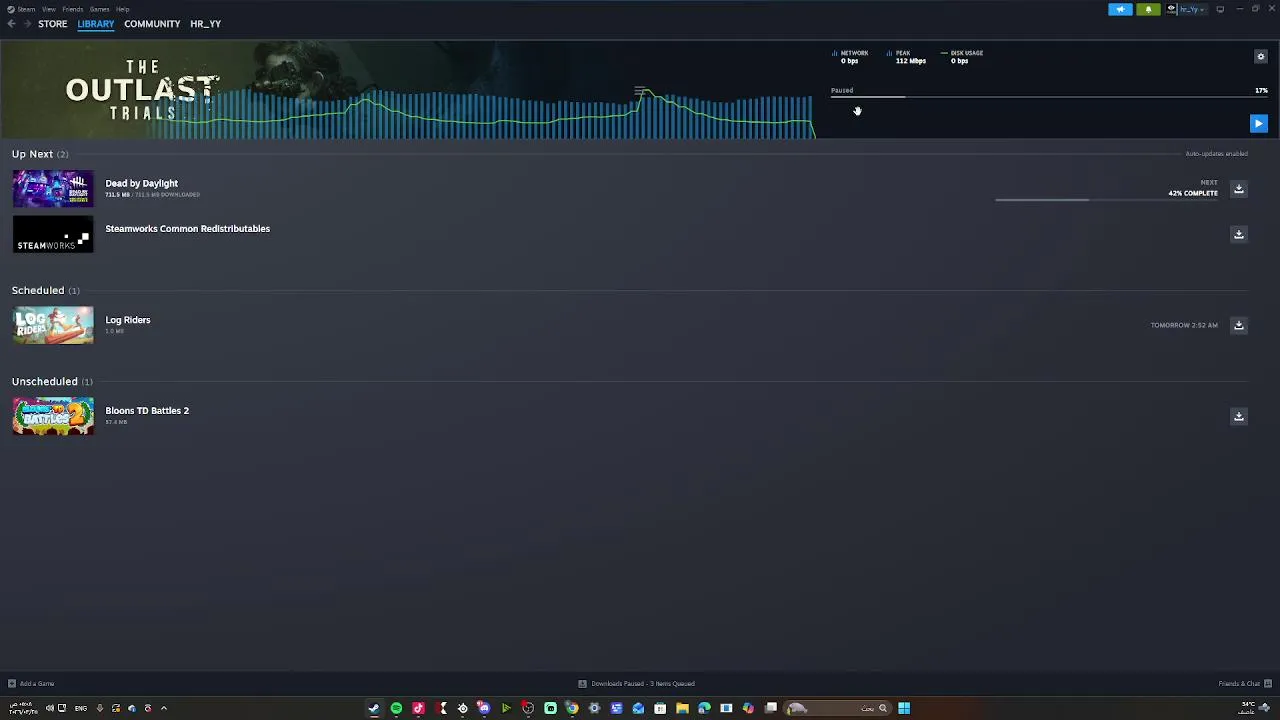Open the green notifications bell
The height and width of the screenshot is (720, 1280).
coord(1148,9)
